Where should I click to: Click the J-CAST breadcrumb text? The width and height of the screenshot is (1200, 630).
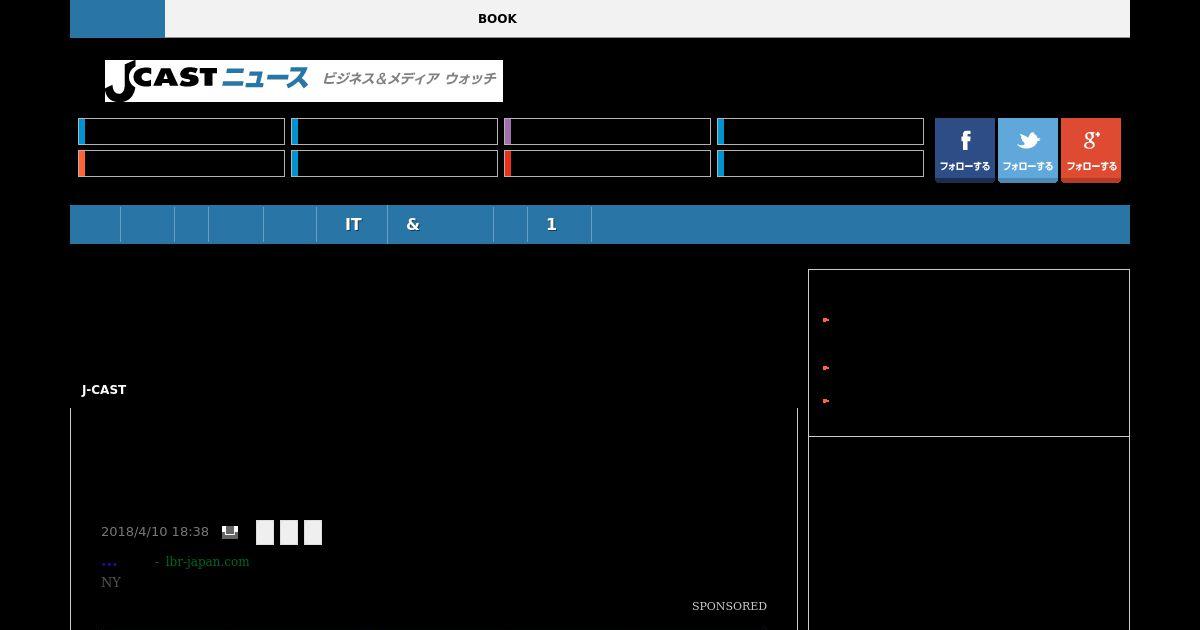pyautogui.click(x=104, y=390)
